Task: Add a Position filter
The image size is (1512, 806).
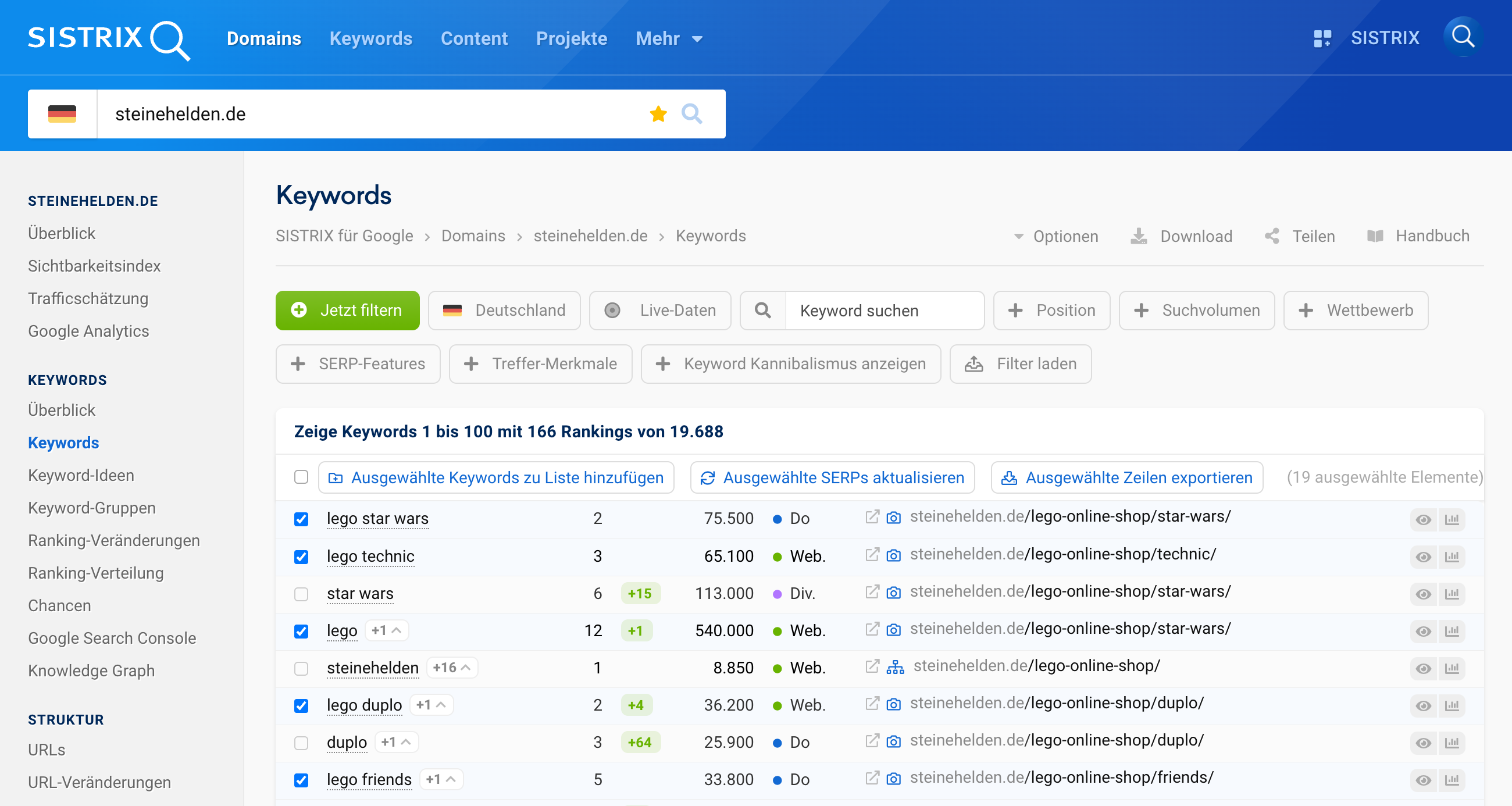Action: tap(1052, 311)
